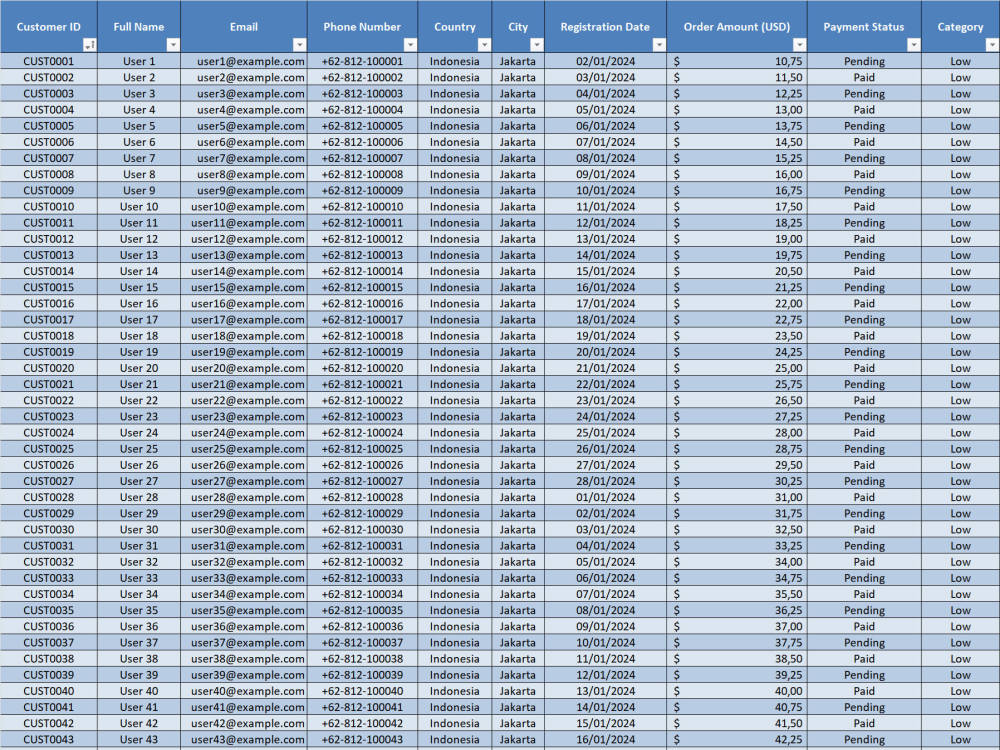Screen dimensions: 1000x750
Task: Select order amount cell 42,25
Action: 737,740
